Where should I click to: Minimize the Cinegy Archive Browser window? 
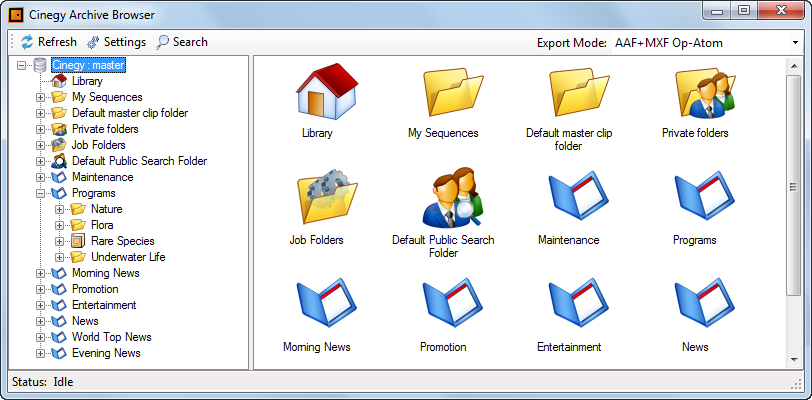click(717, 10)
